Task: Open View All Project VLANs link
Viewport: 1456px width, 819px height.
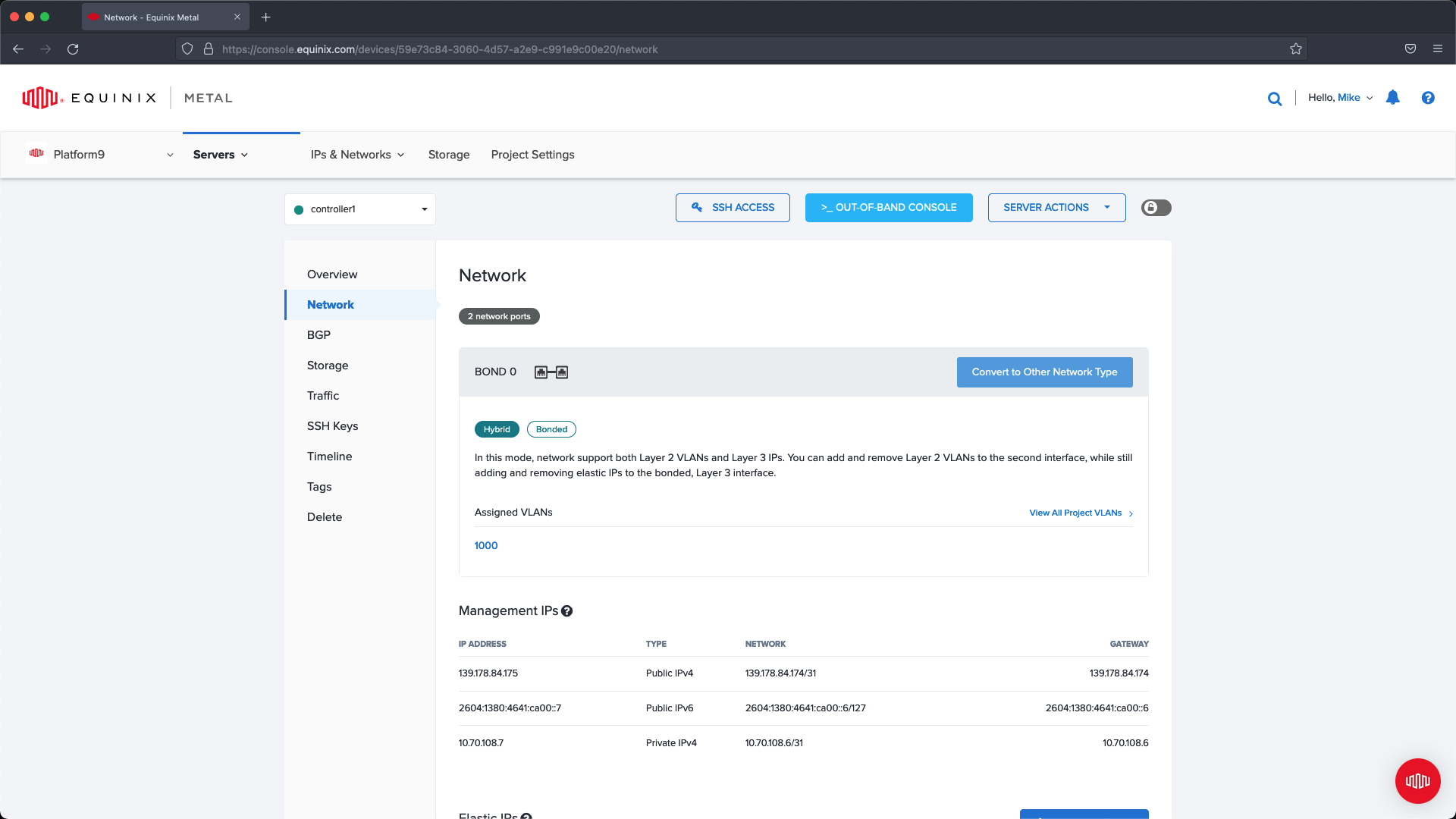Action: coord(1081,513)
